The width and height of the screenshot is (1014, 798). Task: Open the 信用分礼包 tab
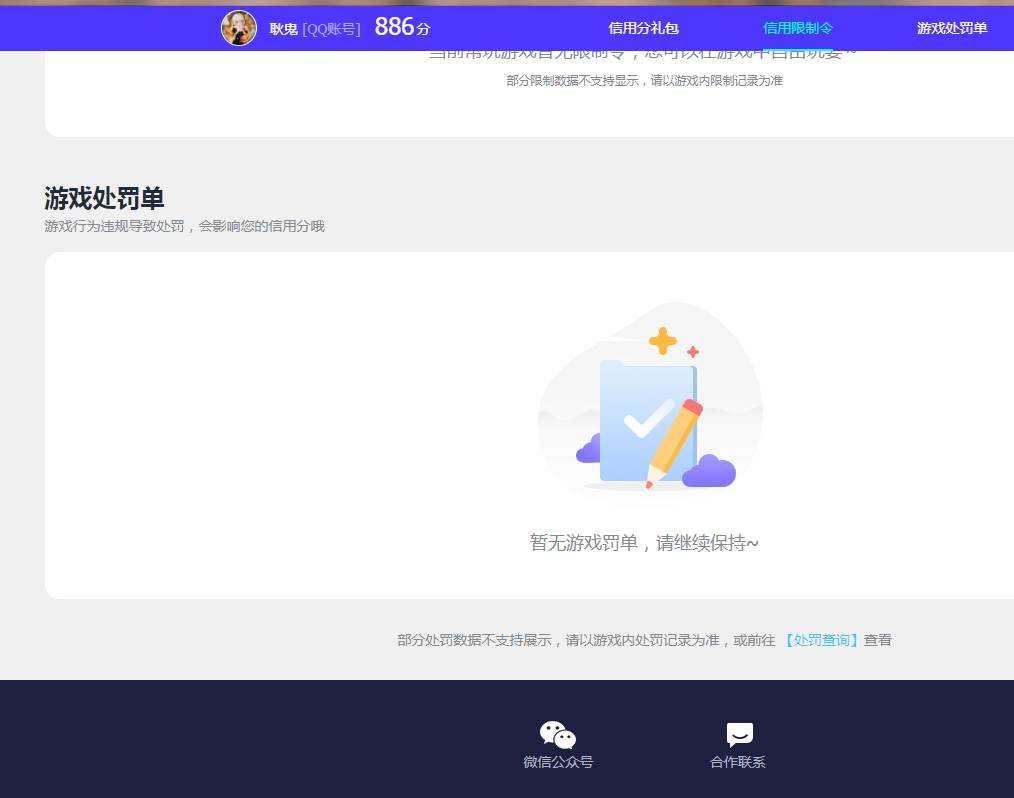point(643,28)
